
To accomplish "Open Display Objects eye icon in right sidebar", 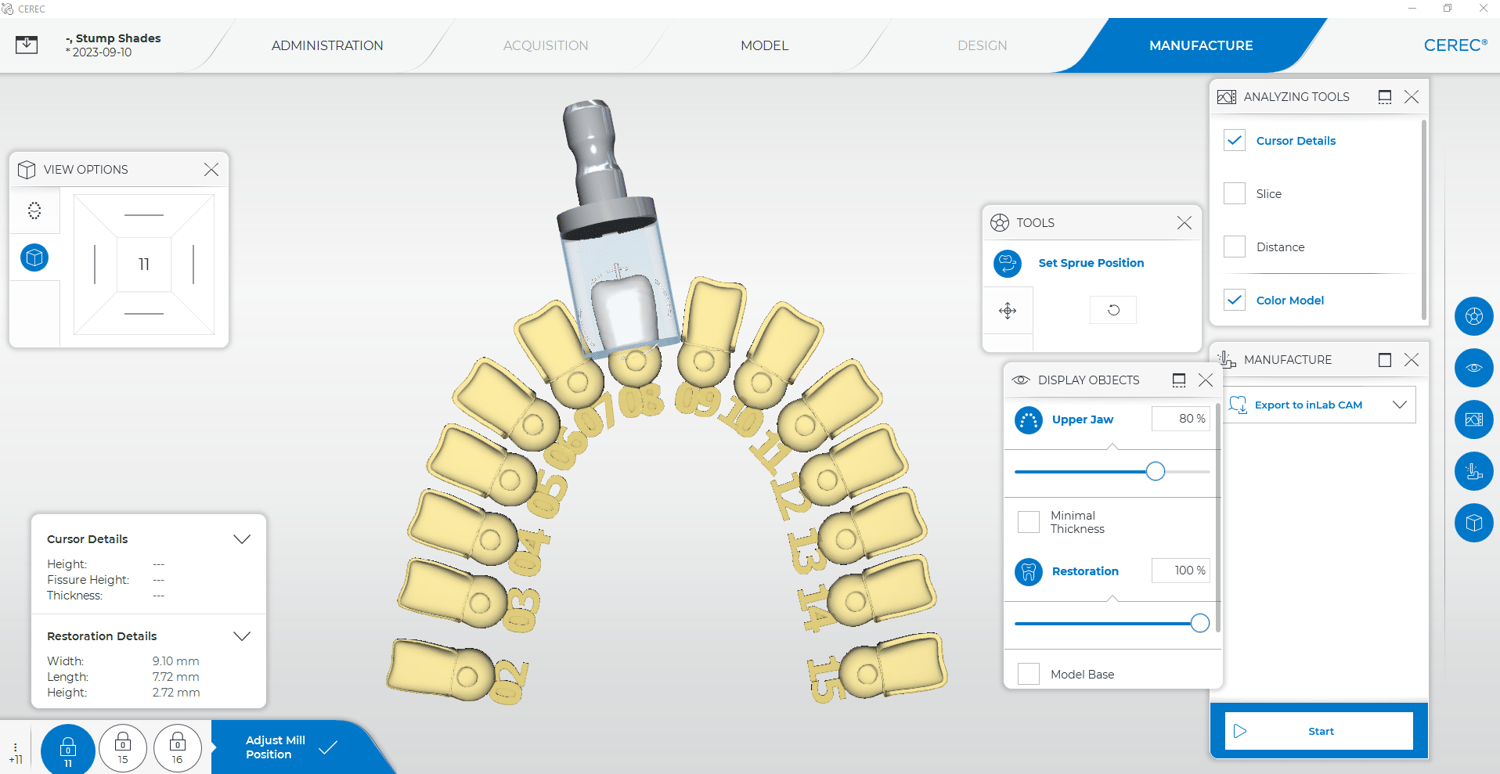I will tap(1474, 368).
